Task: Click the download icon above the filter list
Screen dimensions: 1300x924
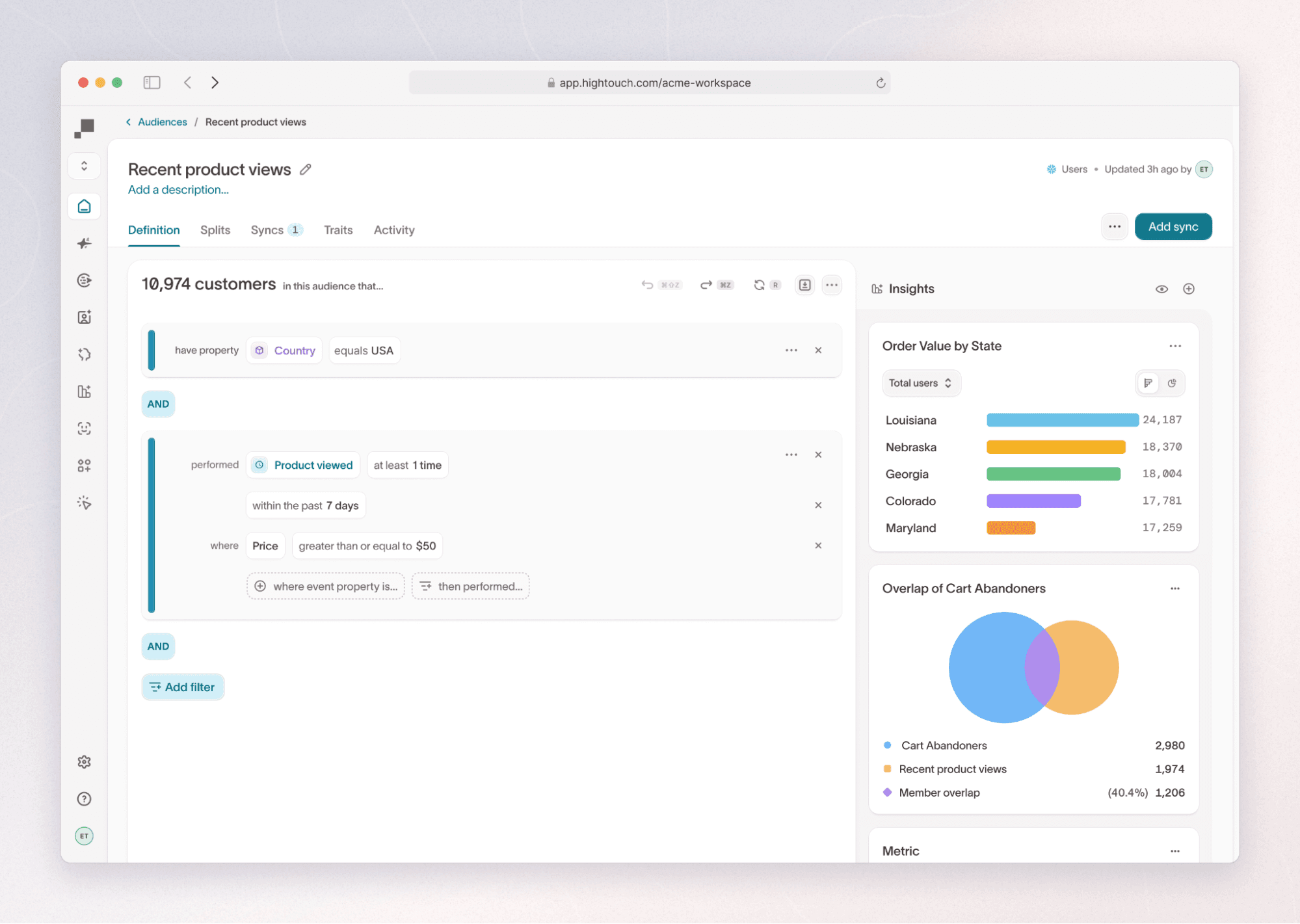Action: (804, 285)
